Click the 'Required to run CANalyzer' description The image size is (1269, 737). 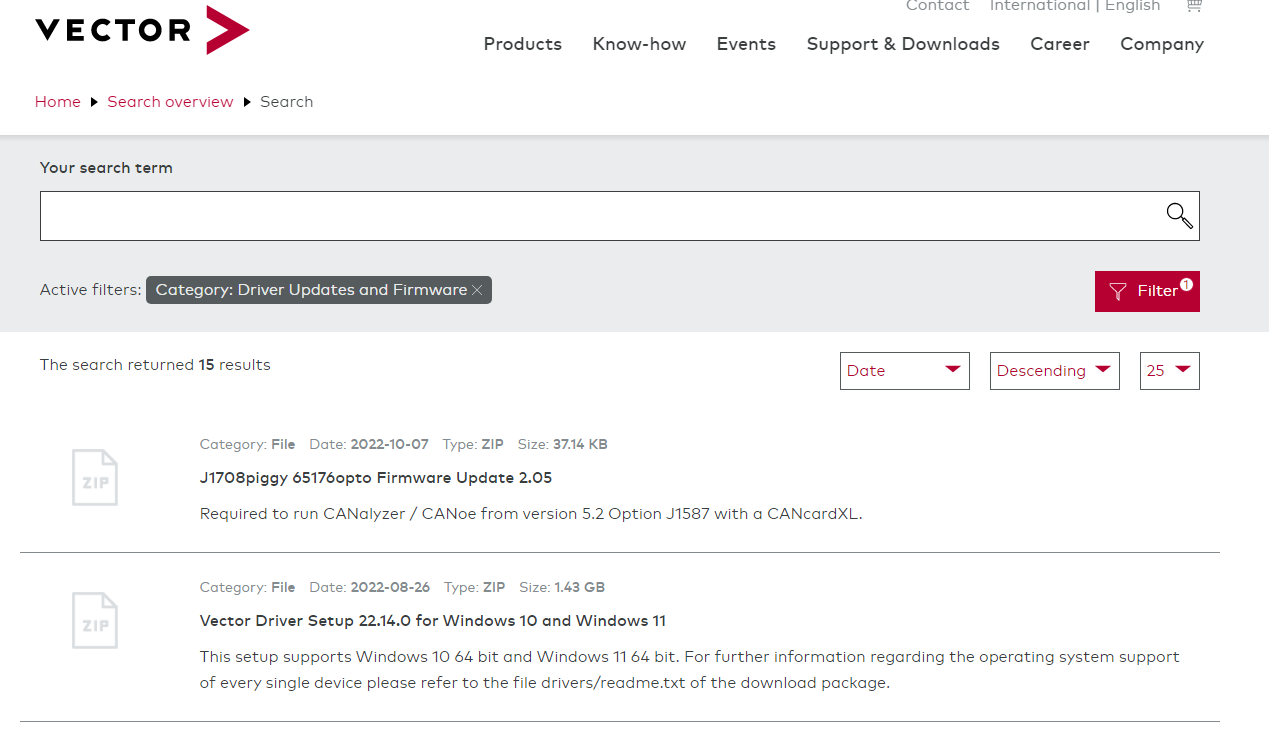tap(531, 514)
